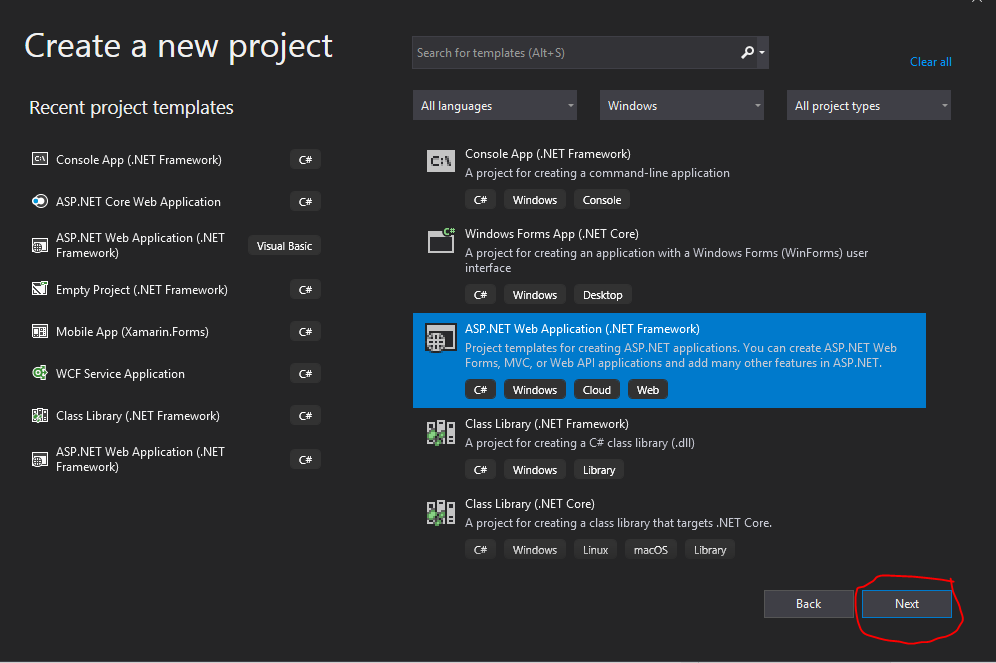
Task: Click the Desktop tag under Windows Forms App
Action: (602, 295)
